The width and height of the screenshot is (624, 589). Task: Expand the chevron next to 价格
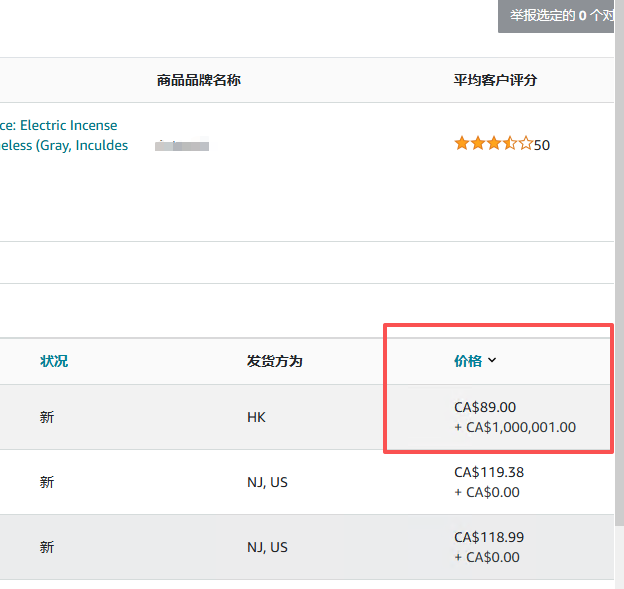[x=492, y=361]
